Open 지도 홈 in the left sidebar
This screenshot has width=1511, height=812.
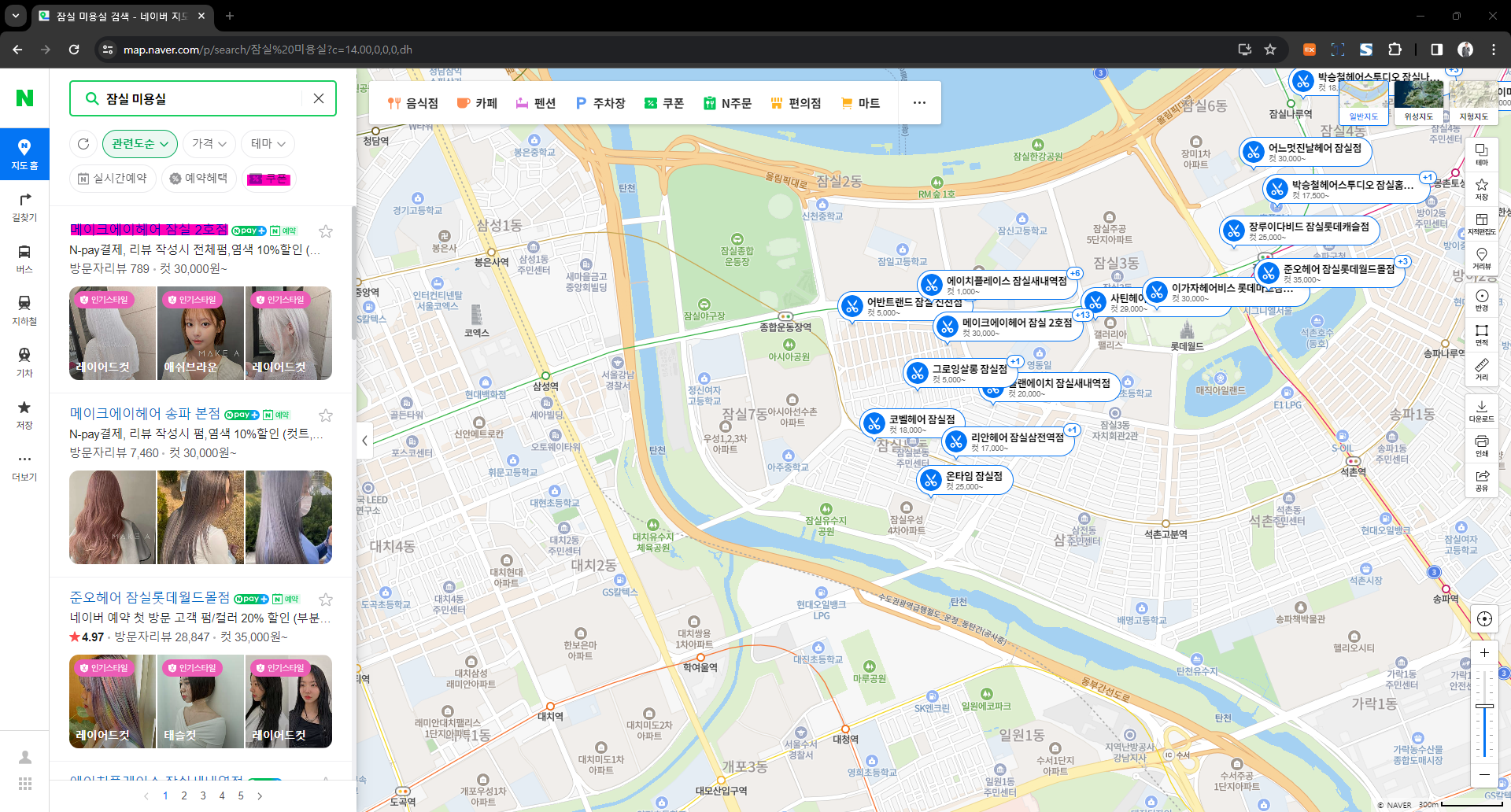tap(24, 154)
